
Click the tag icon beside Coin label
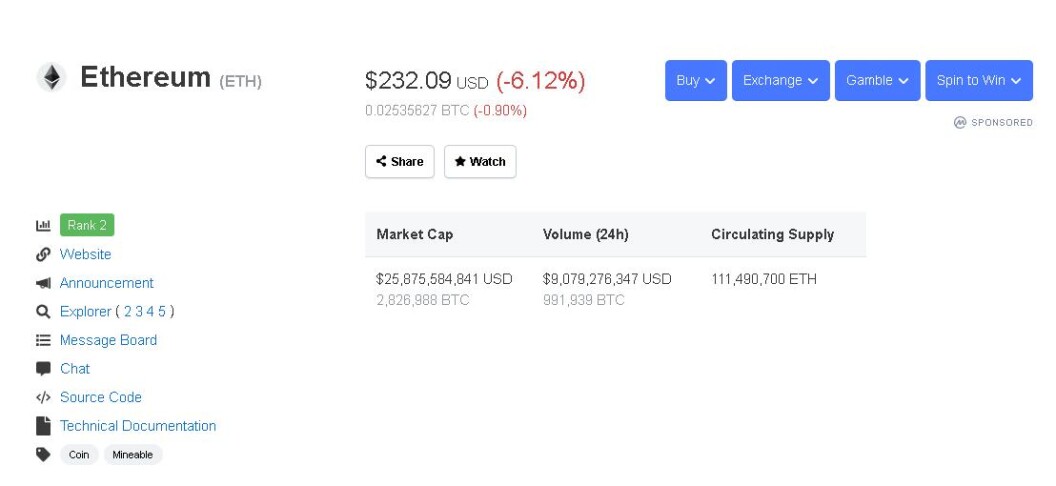point(43,454)
